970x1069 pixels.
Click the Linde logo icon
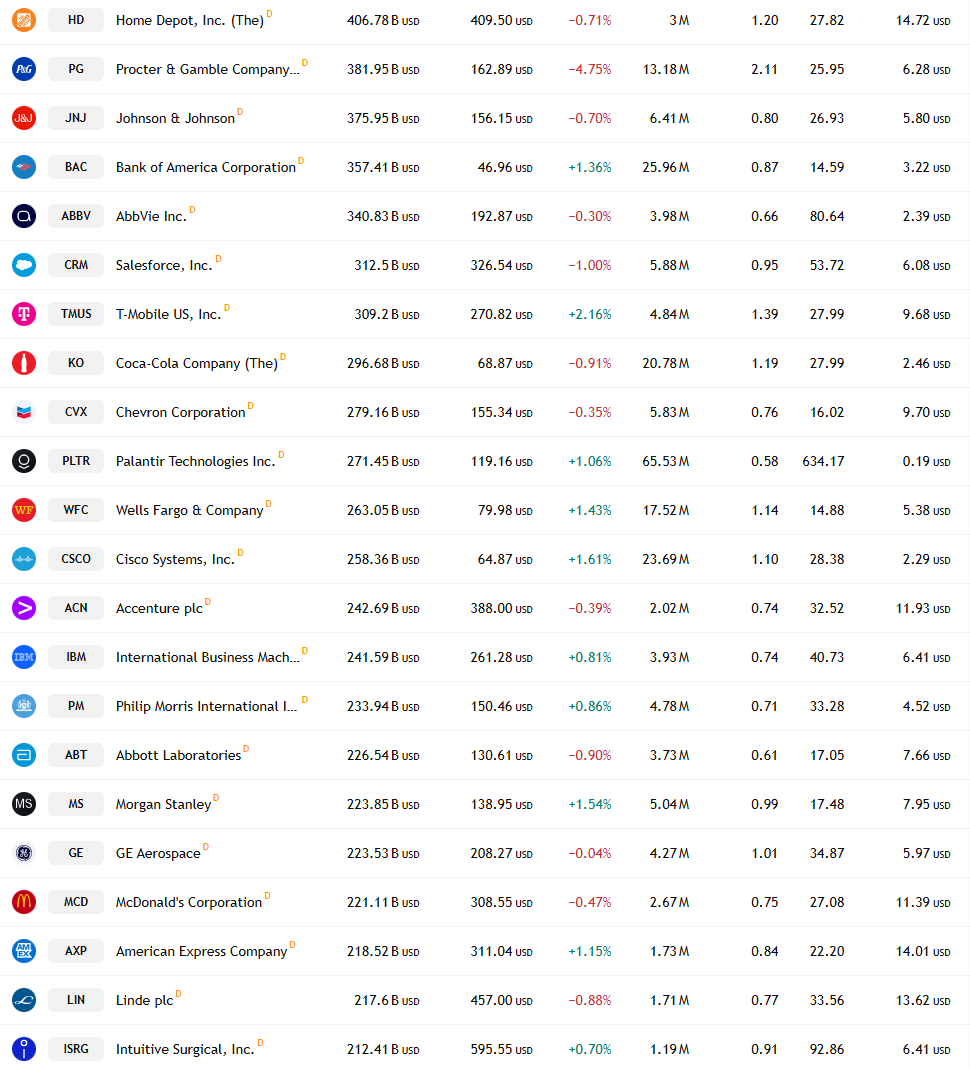(x=24, y=1000)
